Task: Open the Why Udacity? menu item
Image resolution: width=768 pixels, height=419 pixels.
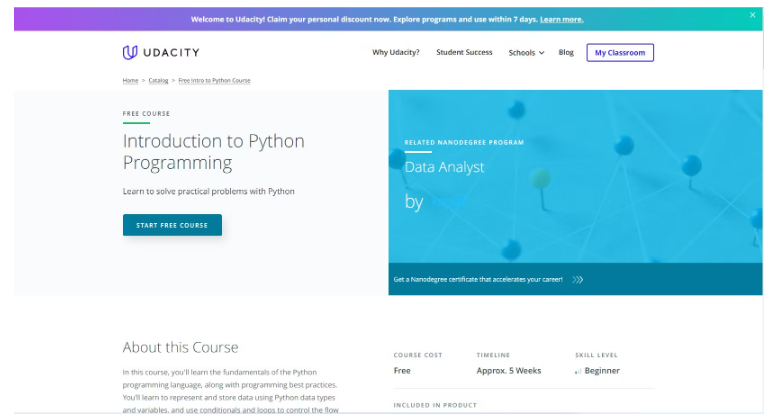Action: [396, 52]
